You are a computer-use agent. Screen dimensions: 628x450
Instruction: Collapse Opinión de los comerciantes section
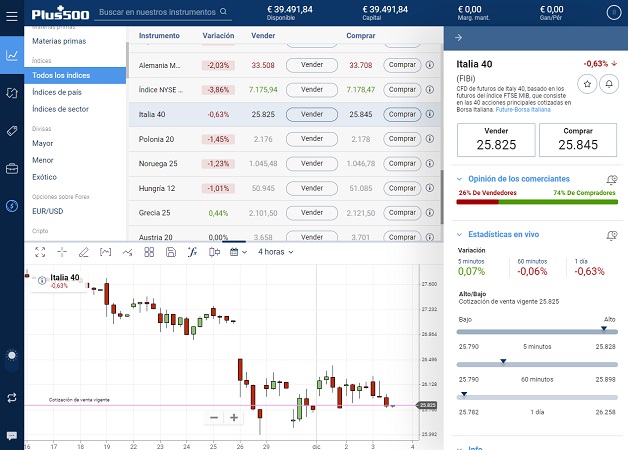click(x=459, y=179)
